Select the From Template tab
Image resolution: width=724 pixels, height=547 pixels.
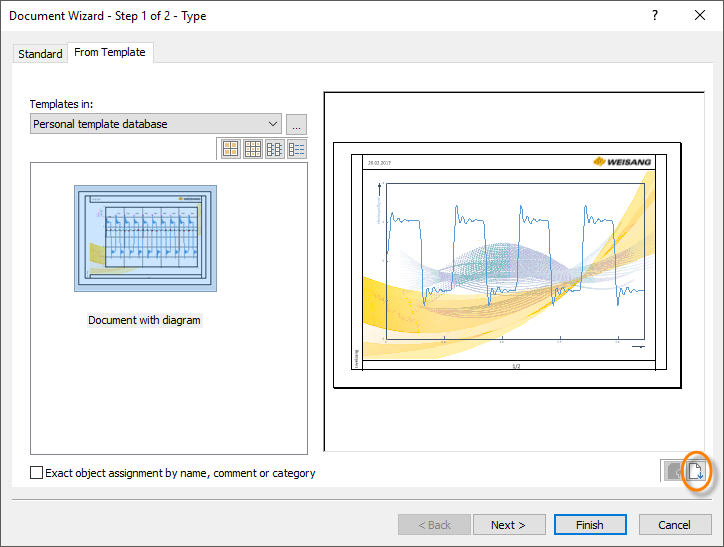pos(110,53)
